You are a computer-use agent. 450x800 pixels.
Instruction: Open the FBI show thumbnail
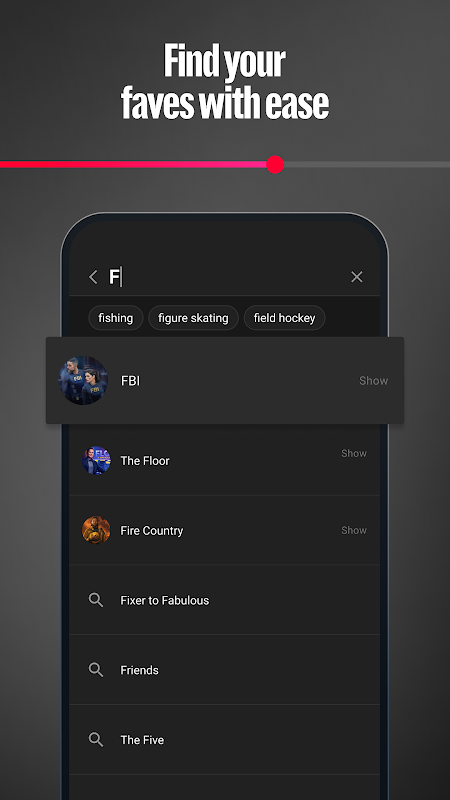[83, 381]
